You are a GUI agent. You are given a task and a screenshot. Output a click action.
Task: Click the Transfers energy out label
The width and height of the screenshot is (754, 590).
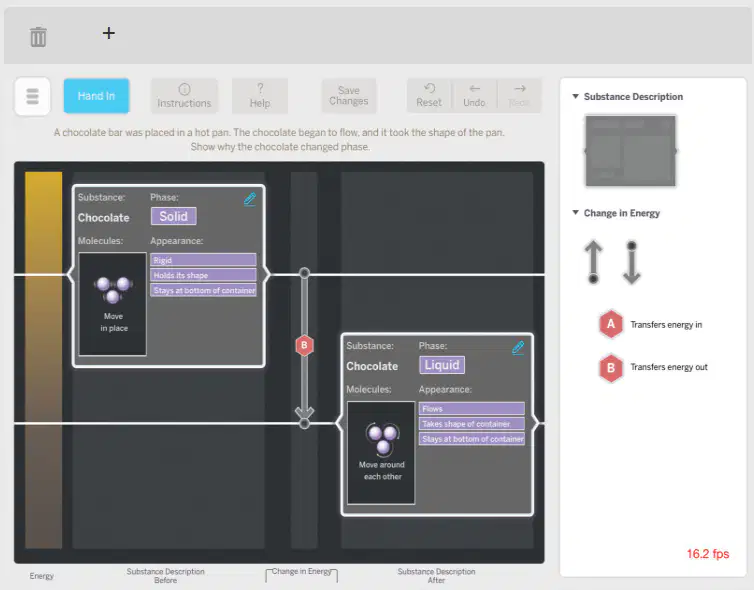[x=669, y=367]
